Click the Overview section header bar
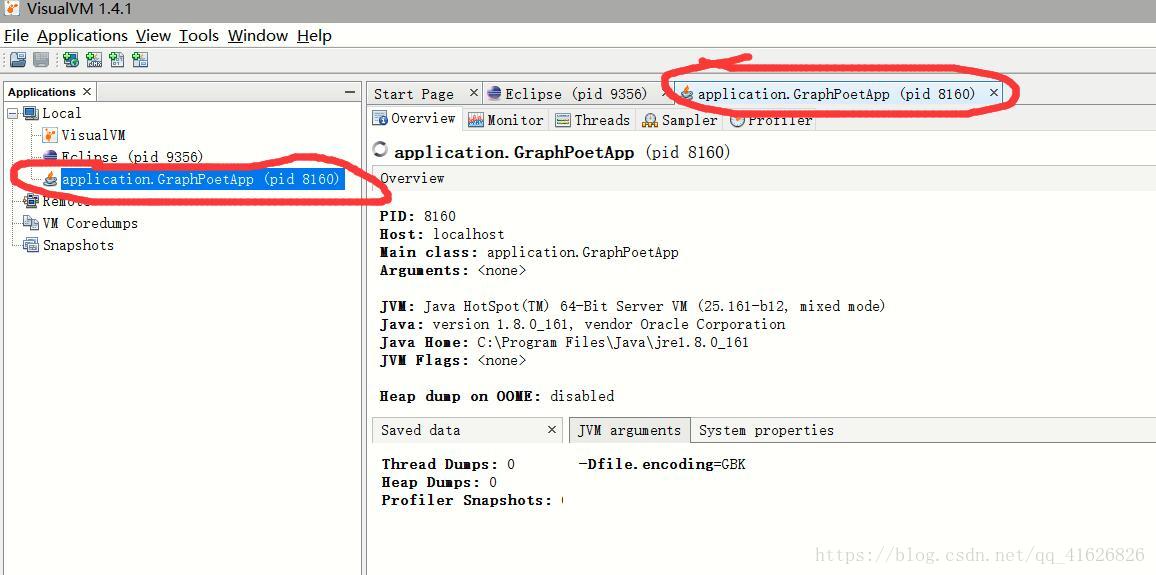This screenshot has width=1156, height=575. coord(764,178)
